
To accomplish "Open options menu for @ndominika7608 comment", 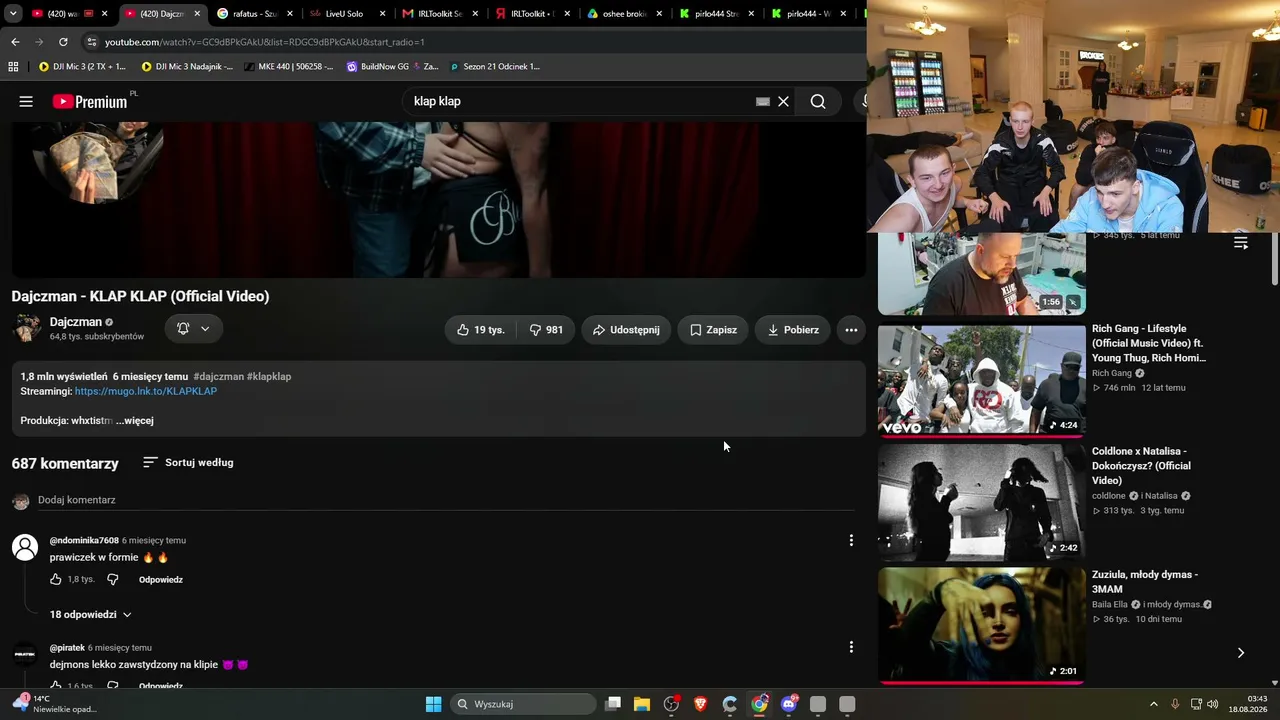I will tap(851, 540).
